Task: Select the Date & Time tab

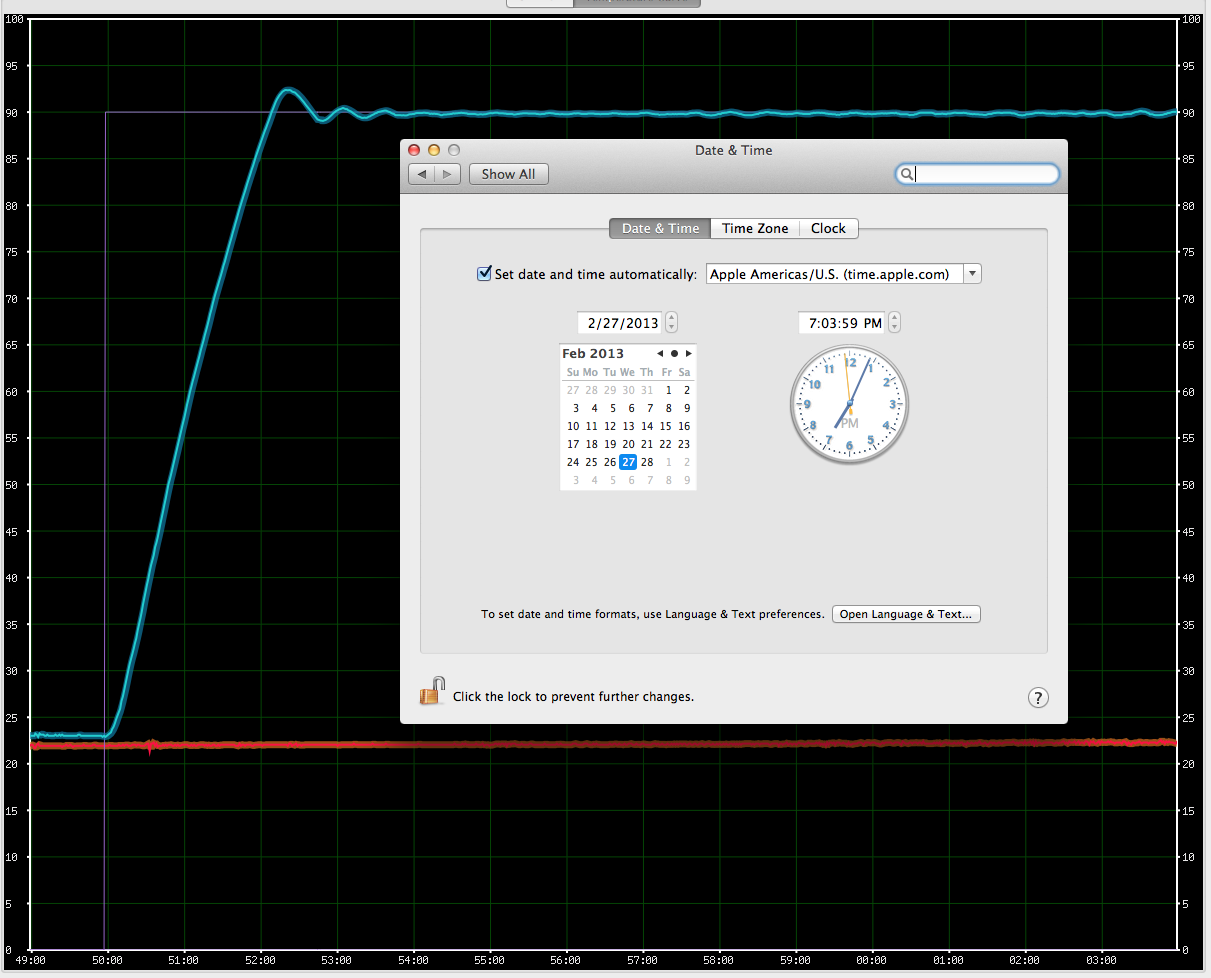Action: pyautogui.click(x=660, y=228)
